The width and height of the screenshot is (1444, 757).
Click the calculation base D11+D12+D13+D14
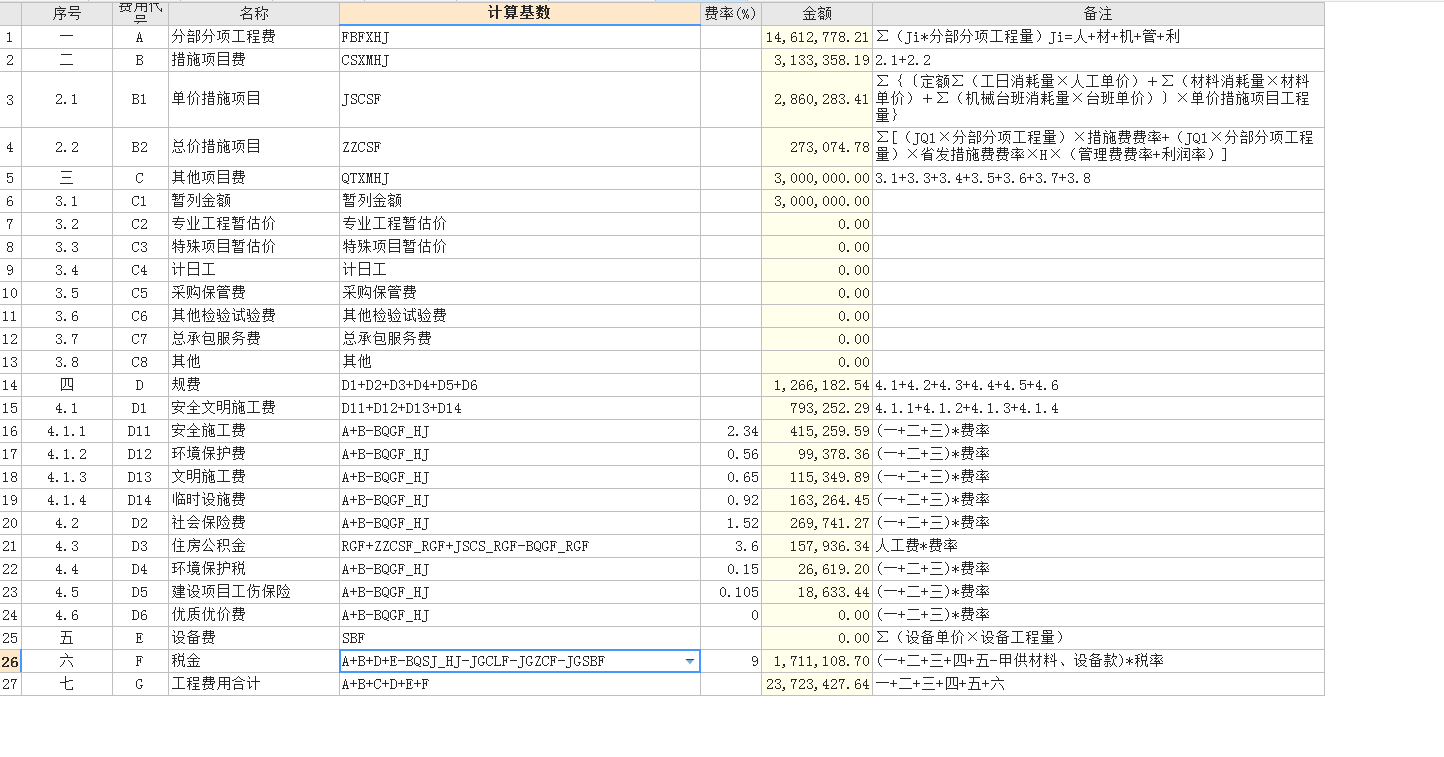[520, 408]
